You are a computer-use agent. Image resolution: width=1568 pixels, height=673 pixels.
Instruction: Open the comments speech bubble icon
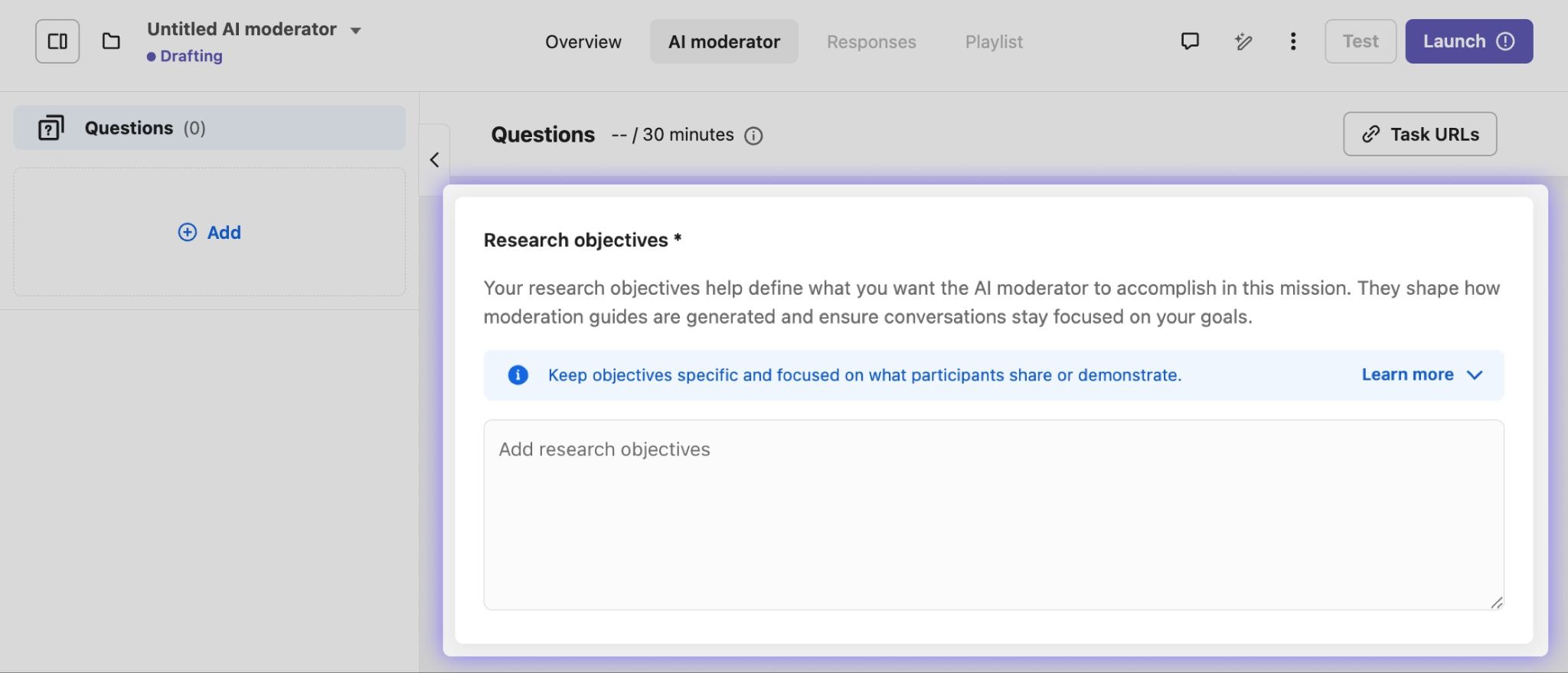tap(1189, 41)
